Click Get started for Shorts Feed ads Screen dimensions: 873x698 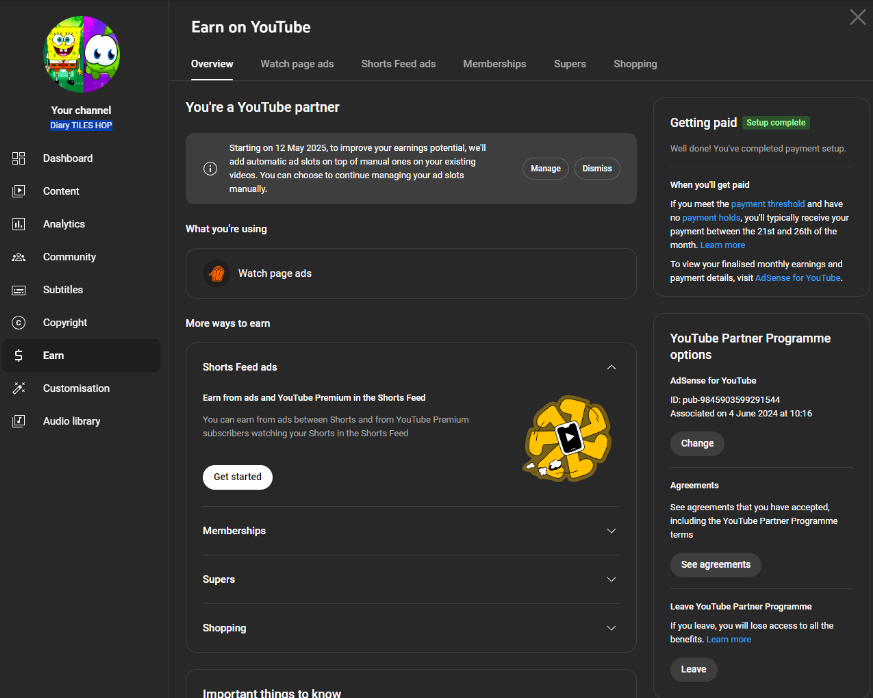tap(238, 477)
